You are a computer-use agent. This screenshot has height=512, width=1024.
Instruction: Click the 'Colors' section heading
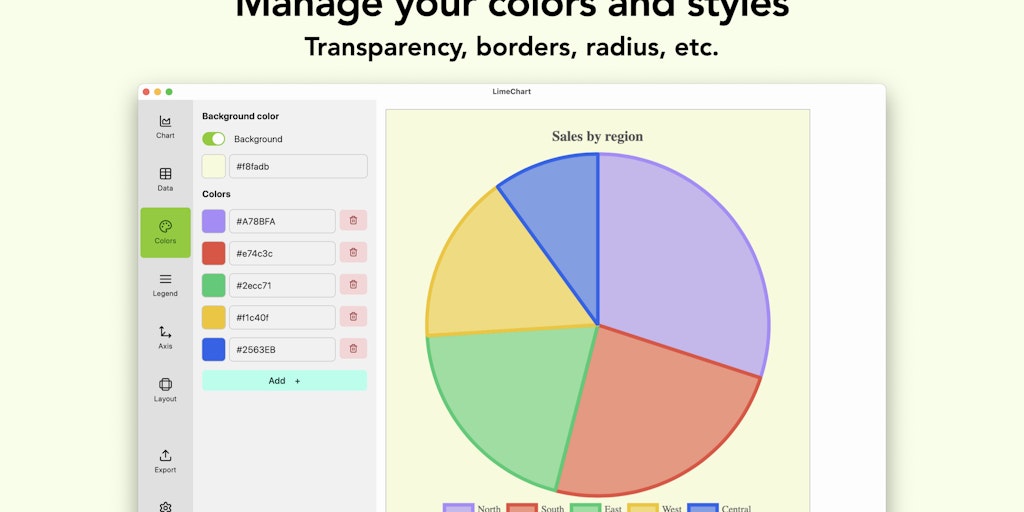216,194
